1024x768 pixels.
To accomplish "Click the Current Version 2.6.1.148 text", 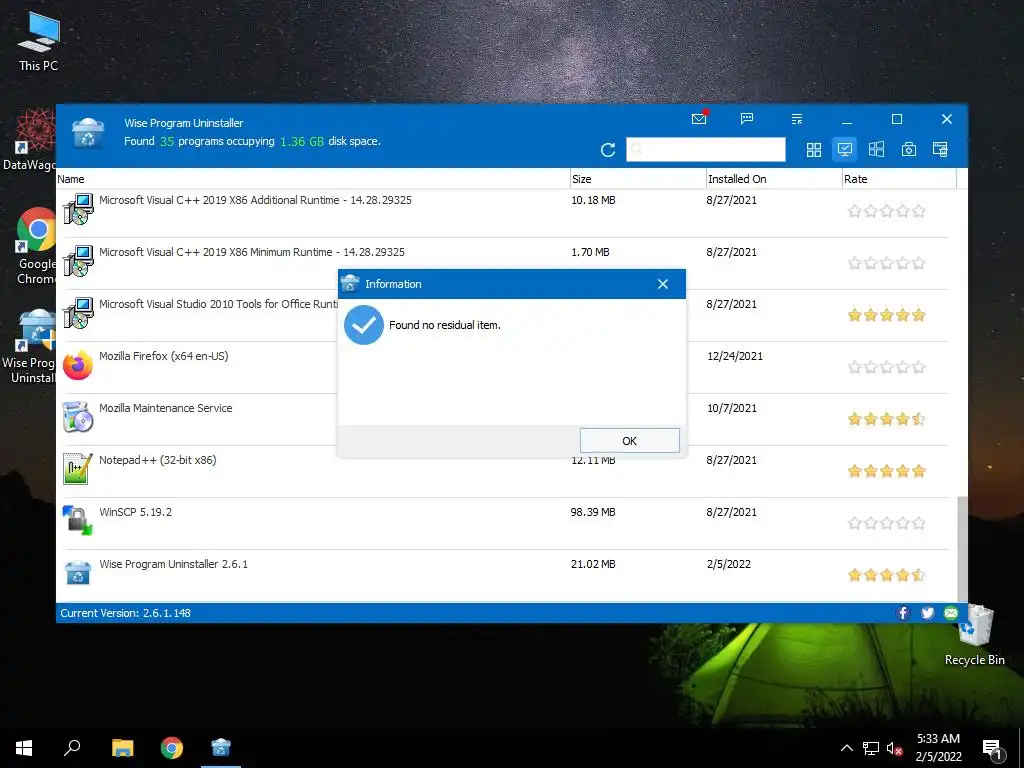I will click(x=125, y=613).
